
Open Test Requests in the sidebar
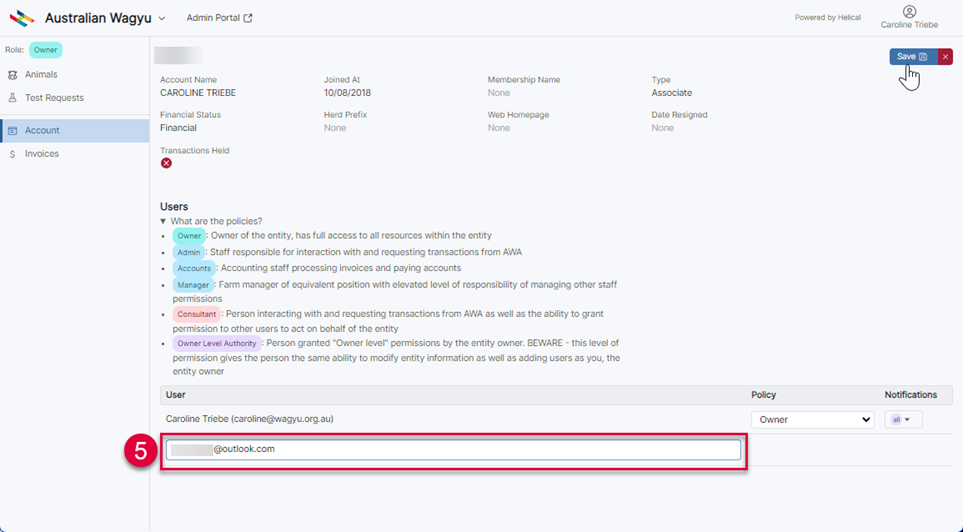pos(54,98)
